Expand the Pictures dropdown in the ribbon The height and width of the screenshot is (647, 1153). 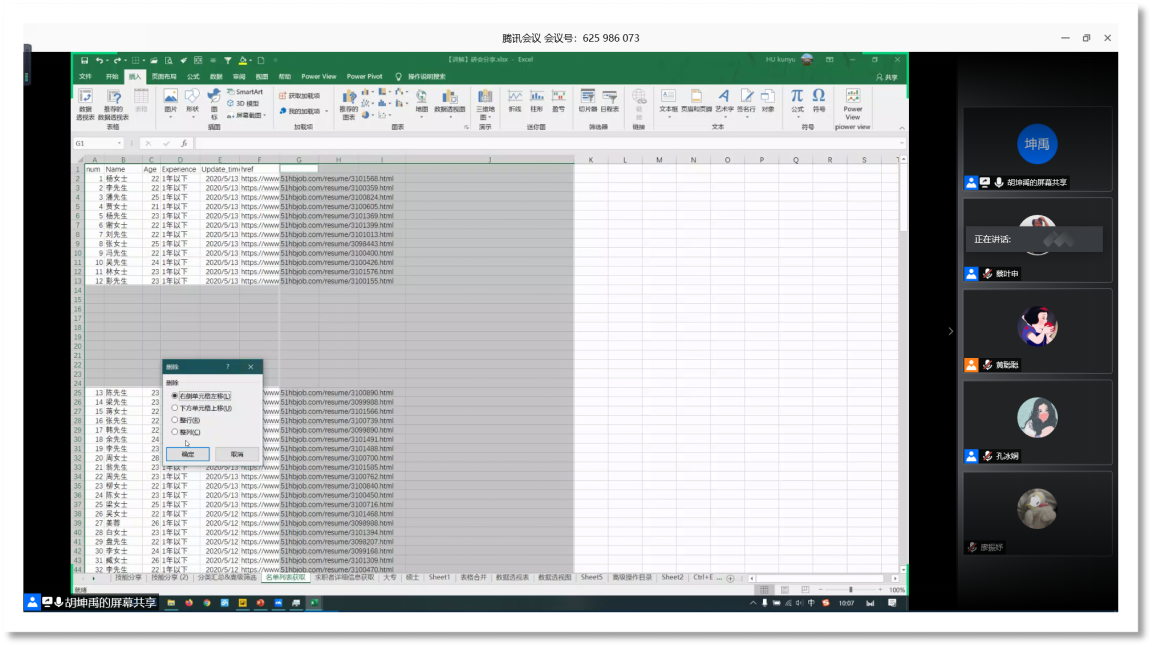pos(170,117)
